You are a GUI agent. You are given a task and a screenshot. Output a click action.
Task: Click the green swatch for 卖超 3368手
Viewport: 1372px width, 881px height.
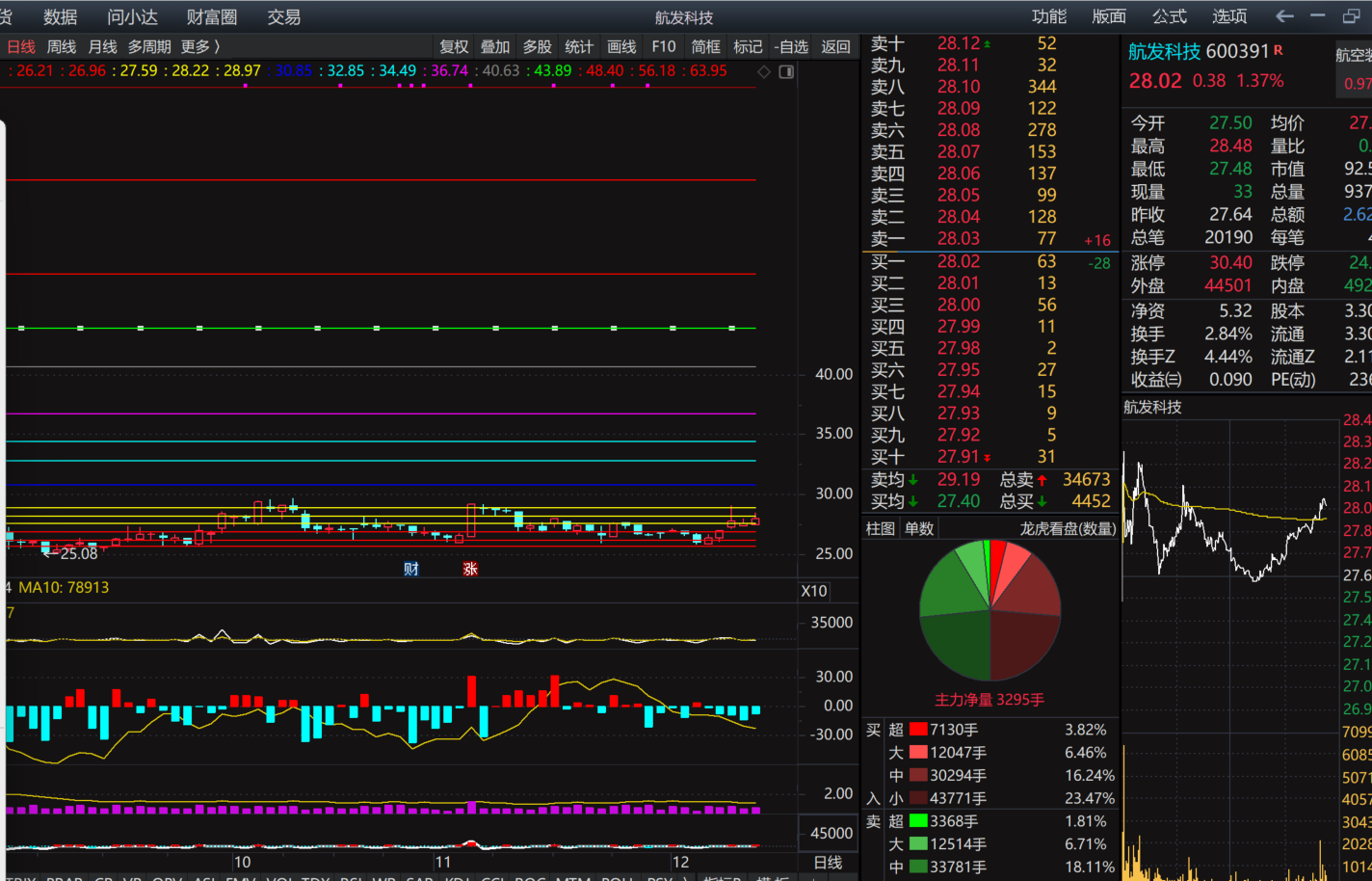click(x=918, y=821)
